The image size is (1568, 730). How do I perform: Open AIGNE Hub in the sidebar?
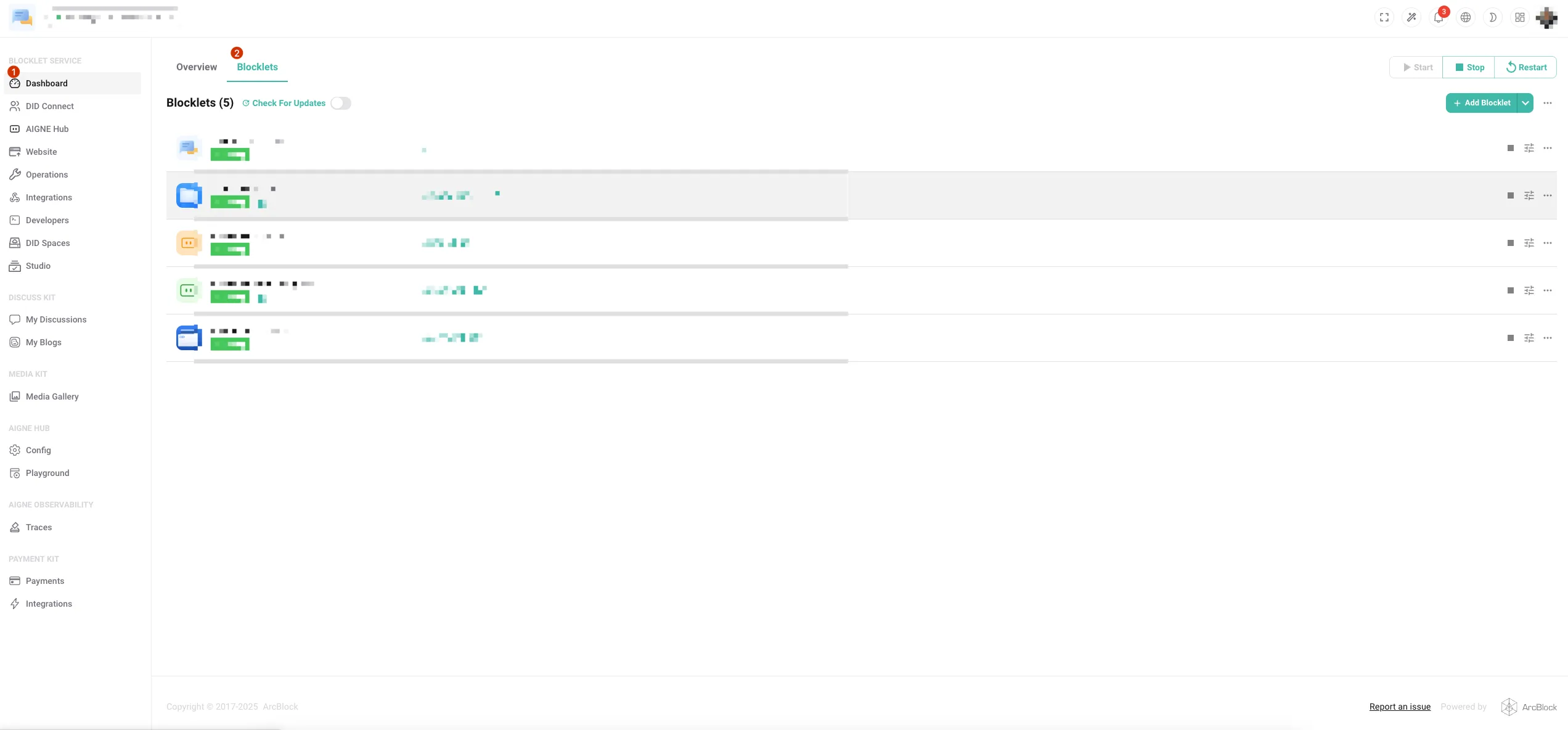coord(47,129)
